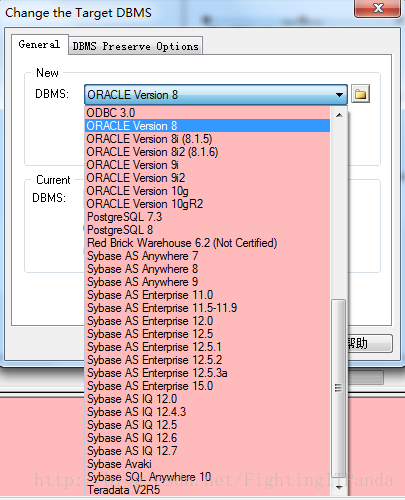Select ORACLE Version 8i (8.1.5)
The height and width of the screenshot is (500, 405).
pos(207,139)
